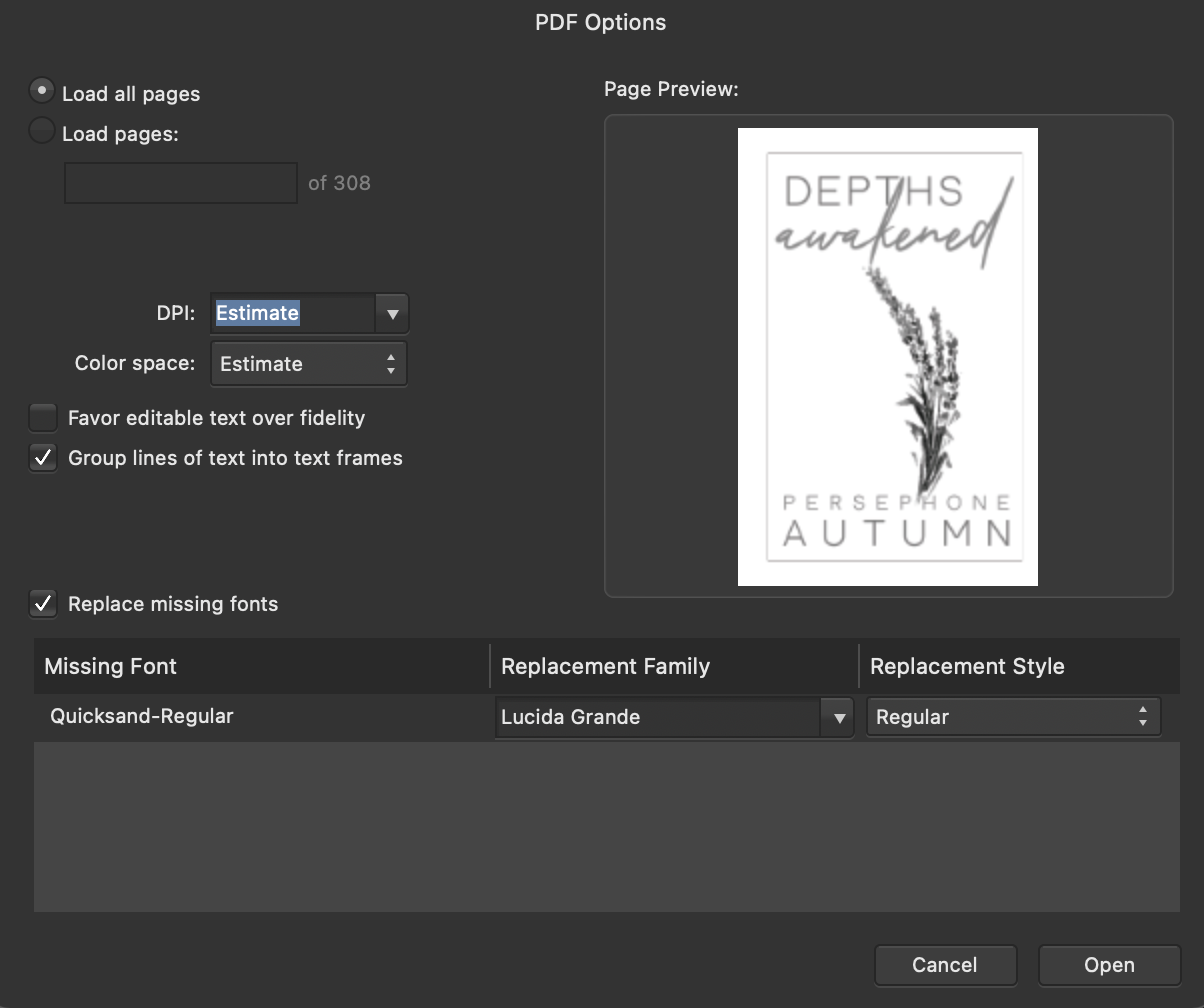Open the Replacement Family dropdown arrow
This screenshot has width=1204, height=1008.
pyautogui.click(x=838, y=717)
